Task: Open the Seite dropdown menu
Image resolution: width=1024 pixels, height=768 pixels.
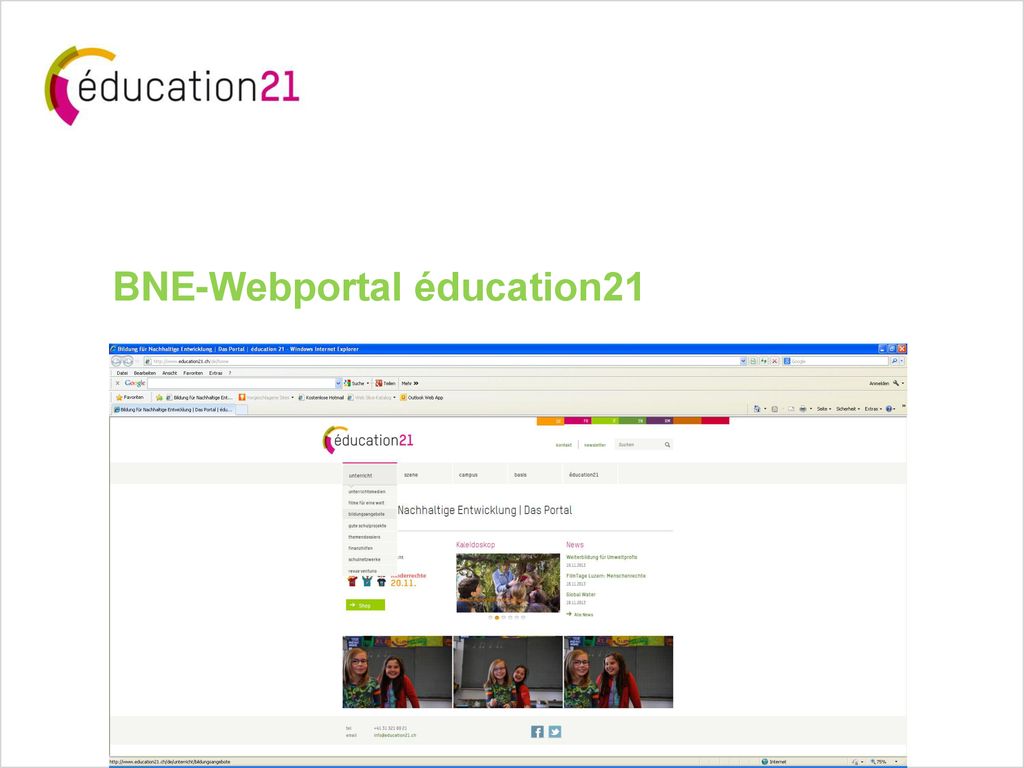Action: click(824, 409)
